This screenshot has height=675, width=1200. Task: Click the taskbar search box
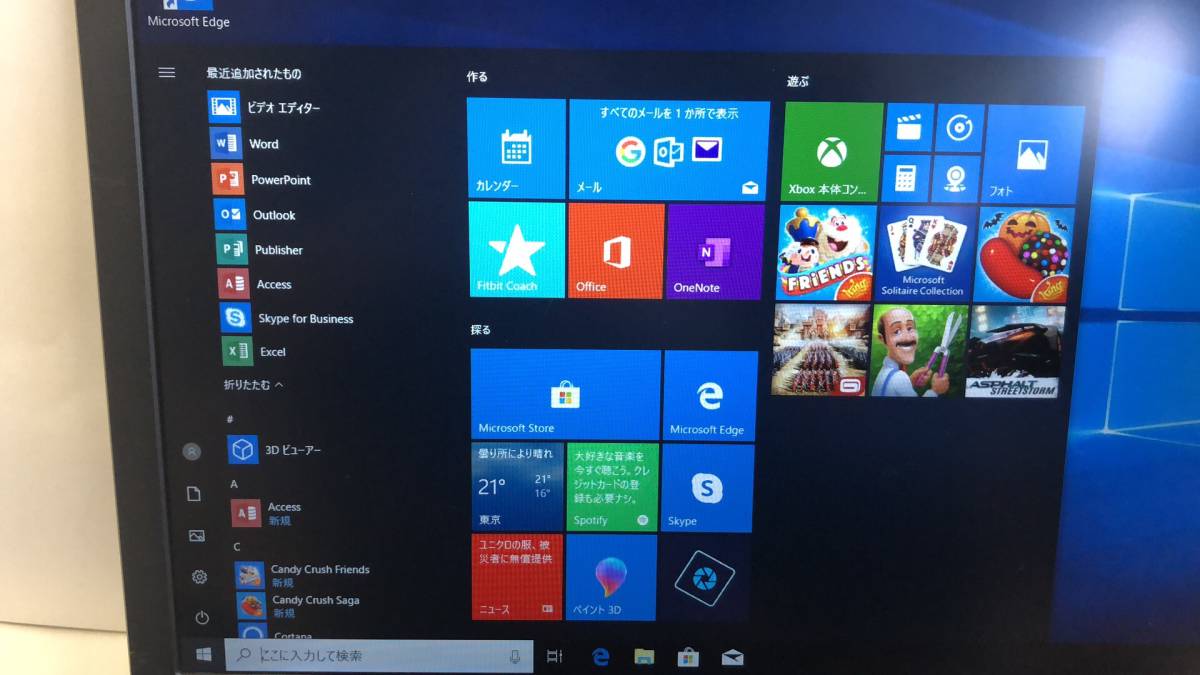point(379,656)
